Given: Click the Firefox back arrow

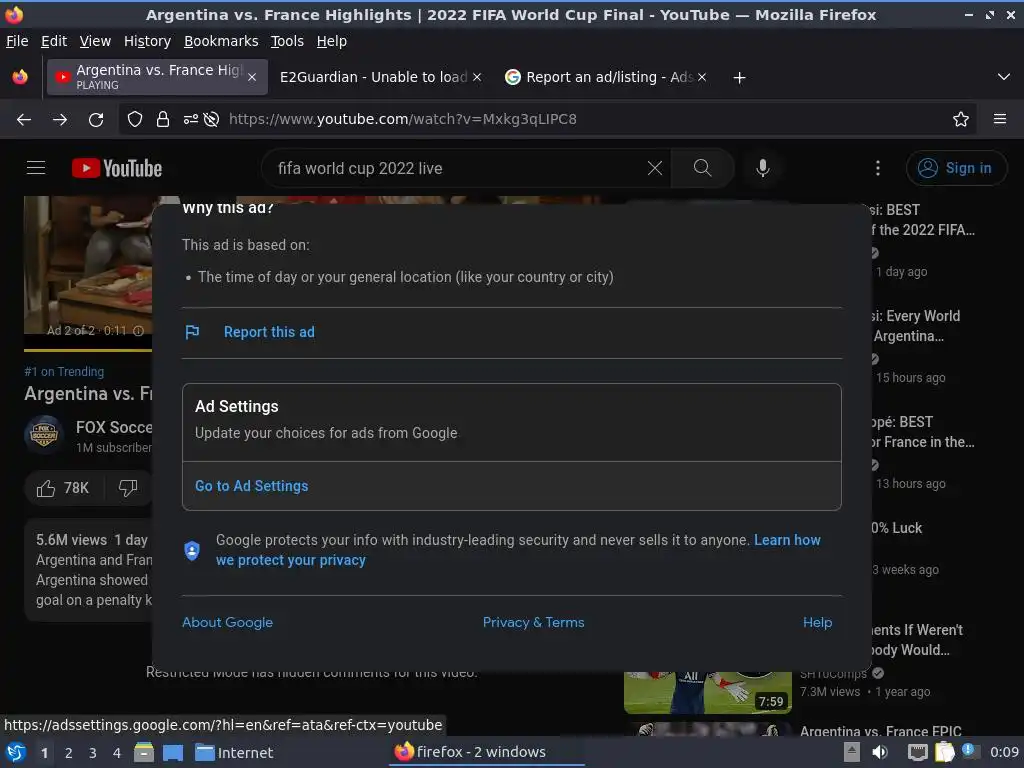Looking at the screenshot, I should (x=24, y=120).
